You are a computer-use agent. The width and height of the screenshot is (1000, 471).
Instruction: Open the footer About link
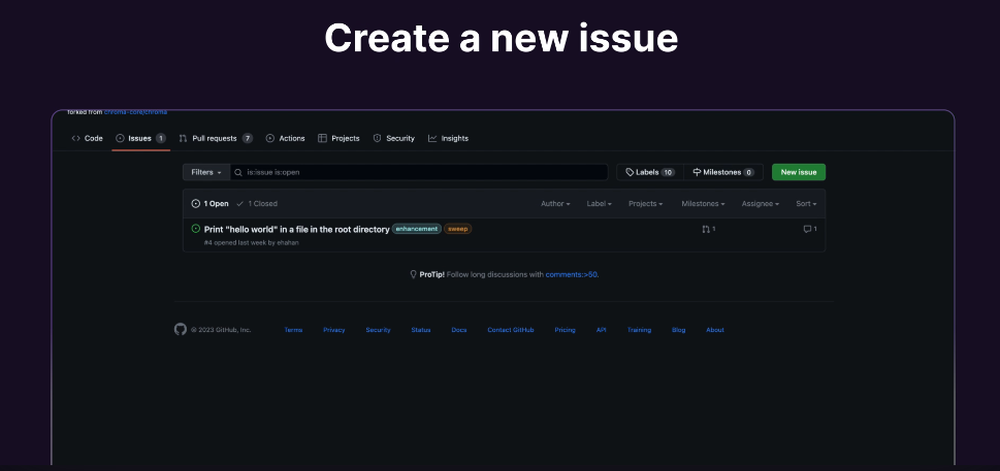pos(715,330)
